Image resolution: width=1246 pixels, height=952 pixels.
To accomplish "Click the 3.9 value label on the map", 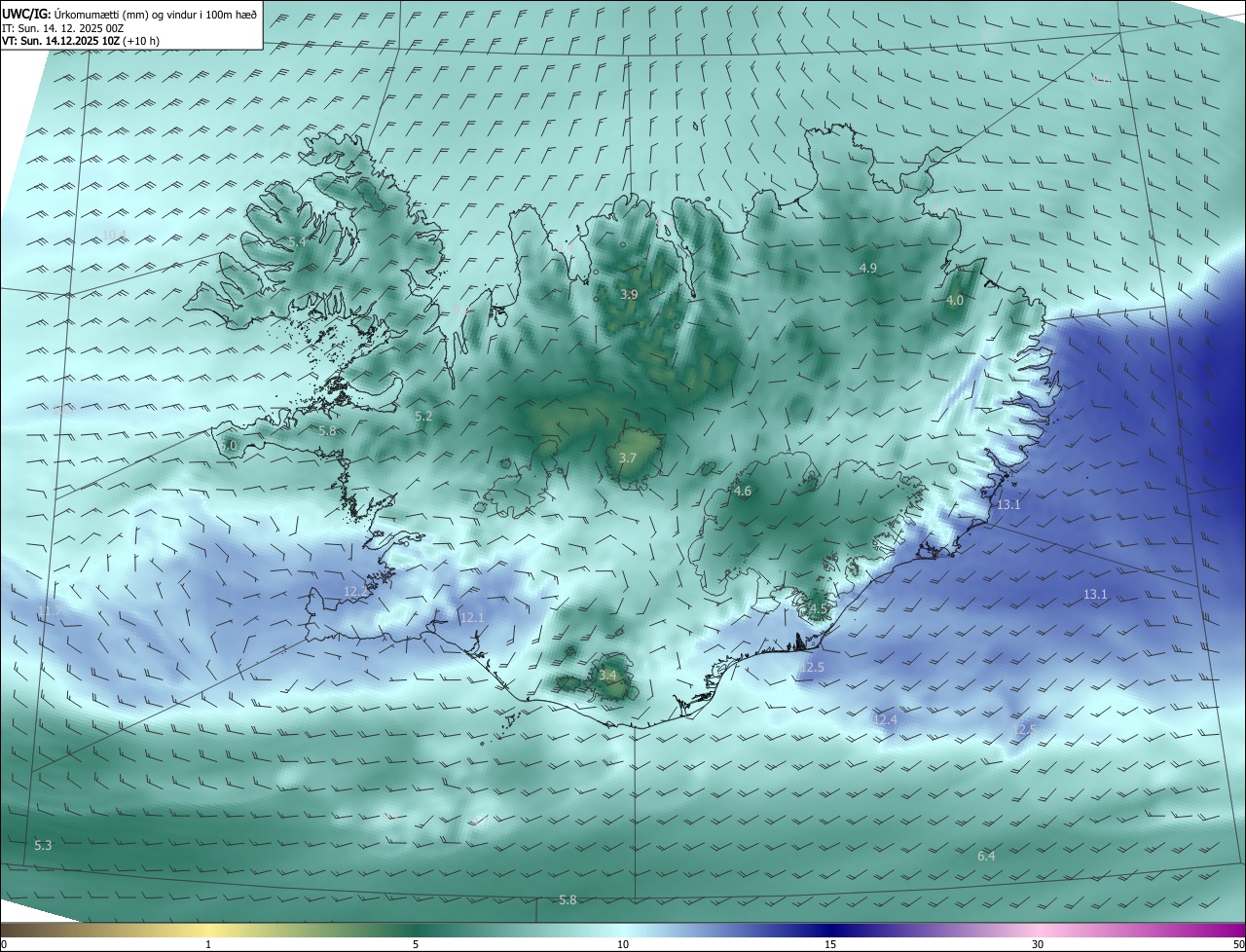I will click(629, 294).
